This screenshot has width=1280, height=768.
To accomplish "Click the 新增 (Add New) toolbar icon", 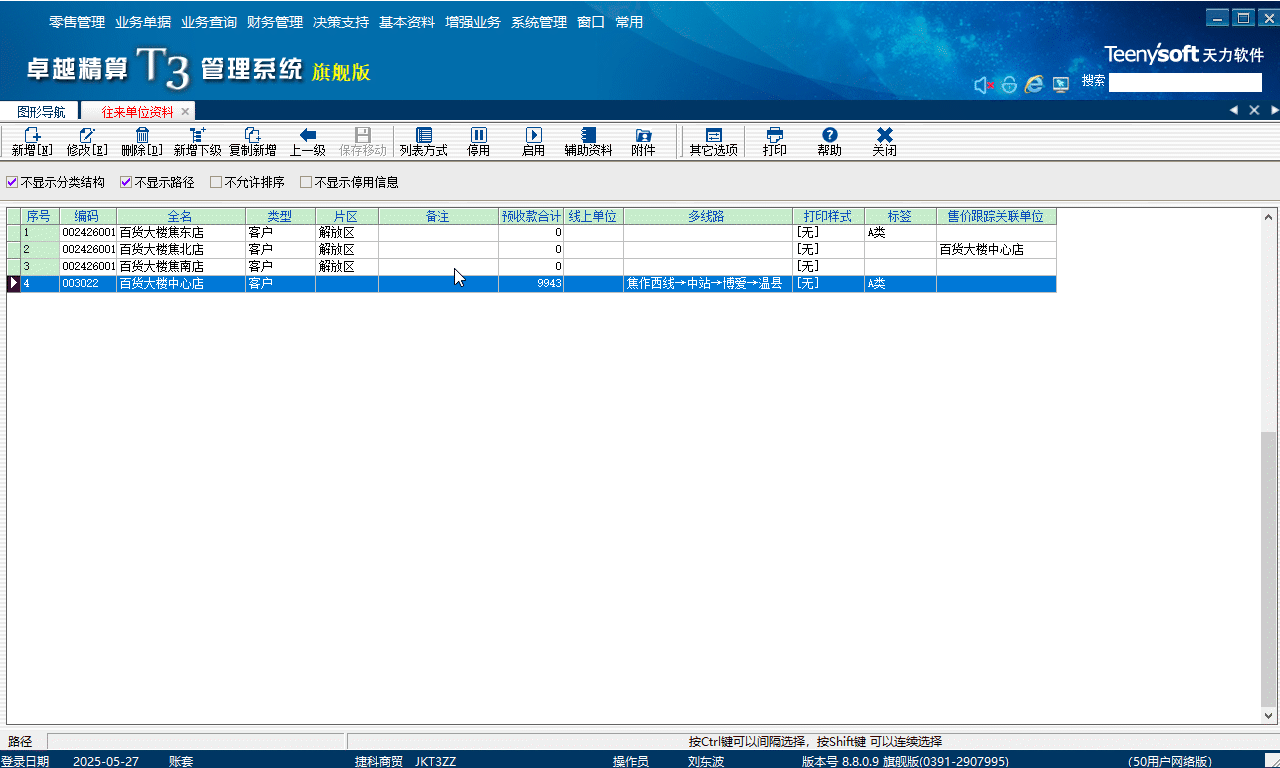I will (32, 136).
